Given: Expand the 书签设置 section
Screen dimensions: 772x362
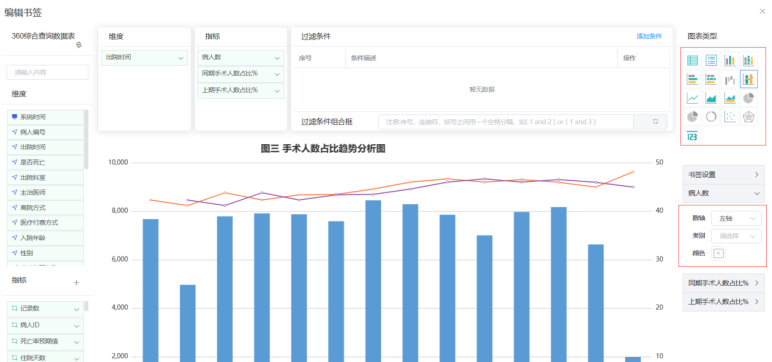Looking at the screenshot, I should coord(723,174).
